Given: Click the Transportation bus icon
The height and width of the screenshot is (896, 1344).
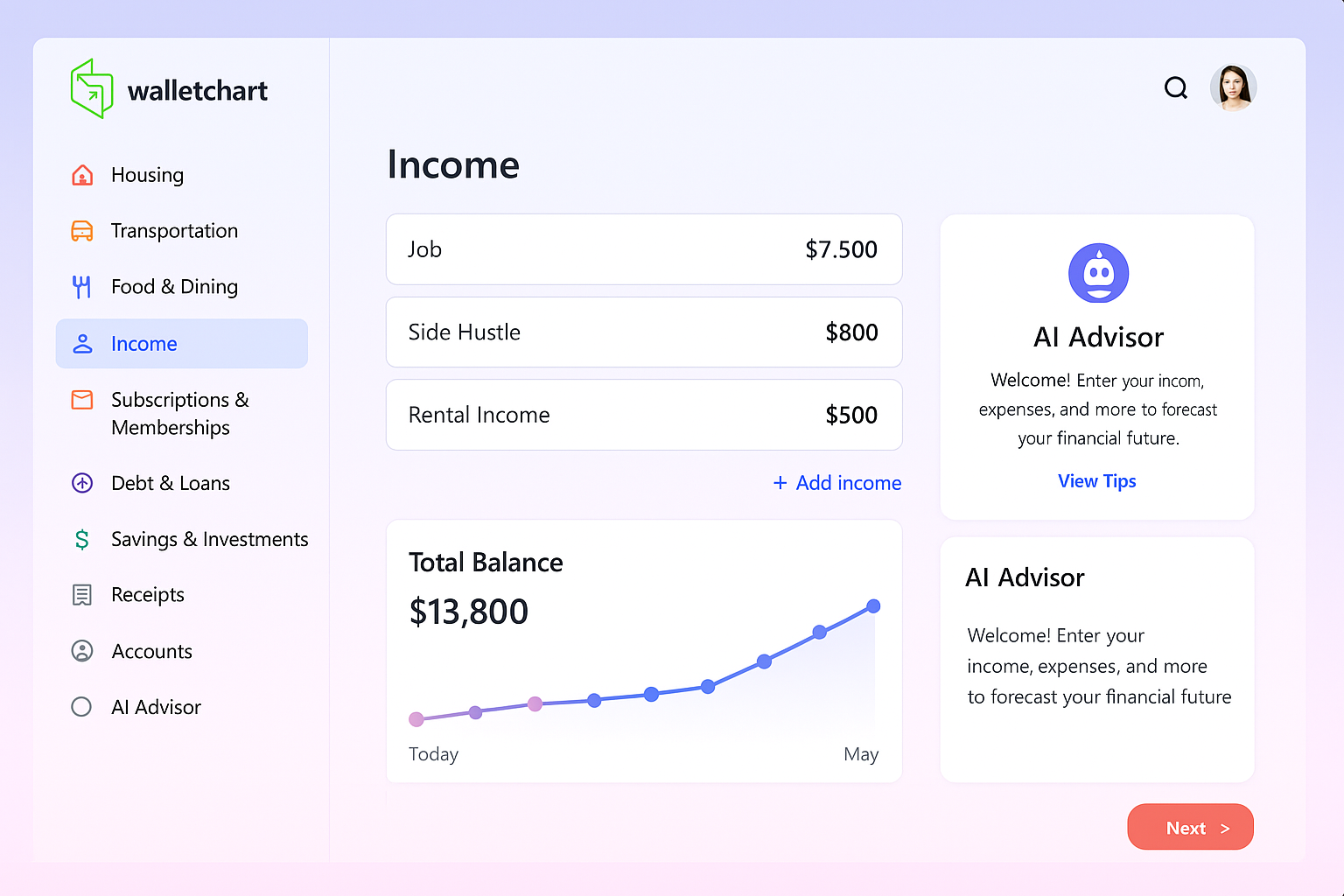Looking at the screenshot, I should click(82, 231).
